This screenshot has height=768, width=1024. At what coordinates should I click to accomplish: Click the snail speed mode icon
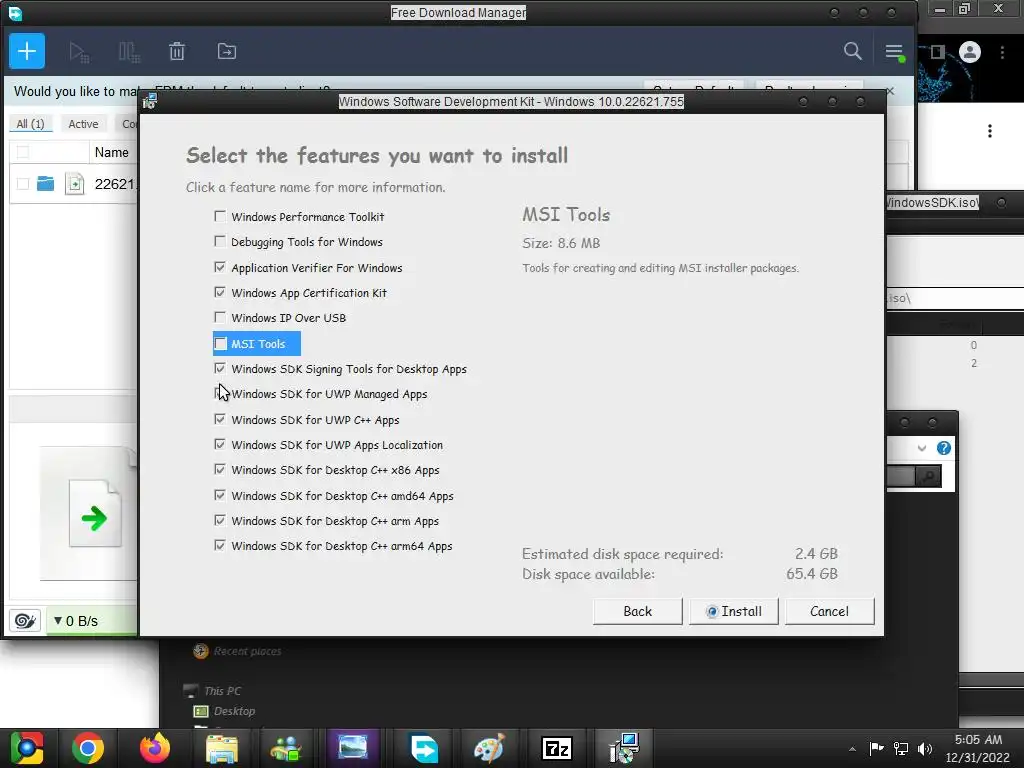coord(25,620)
